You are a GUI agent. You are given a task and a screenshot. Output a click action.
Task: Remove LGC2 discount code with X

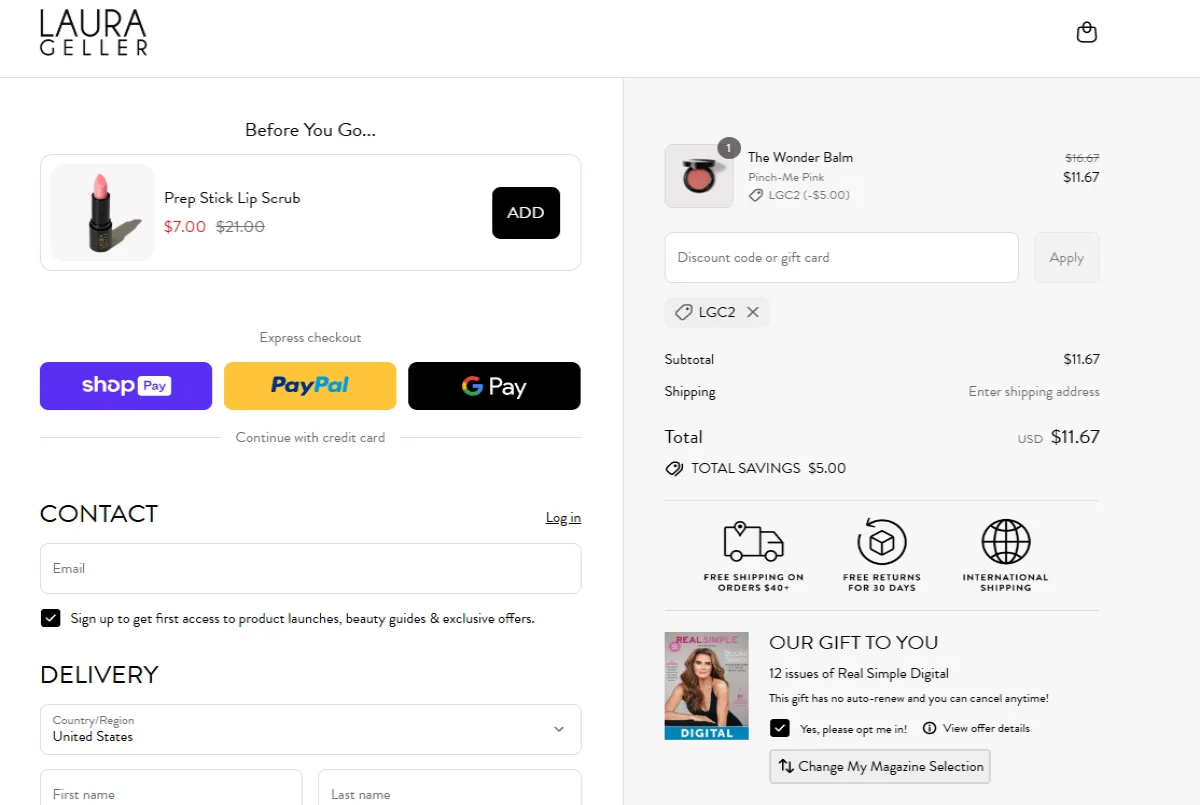(753, 312)
